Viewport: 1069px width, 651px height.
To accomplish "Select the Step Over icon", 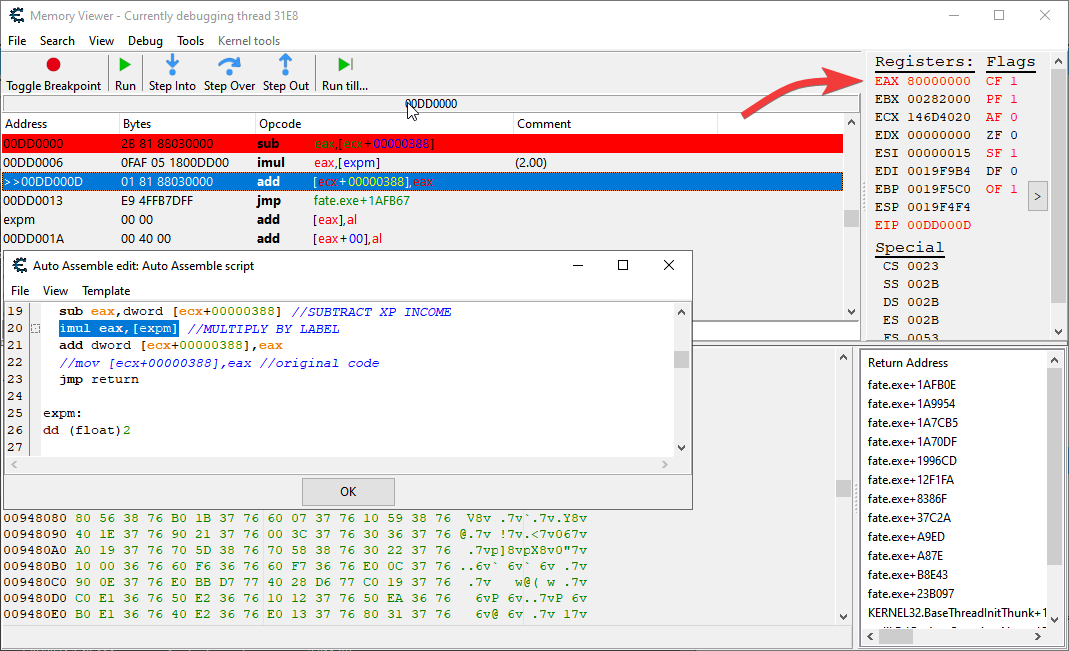I will click(229, 65).
